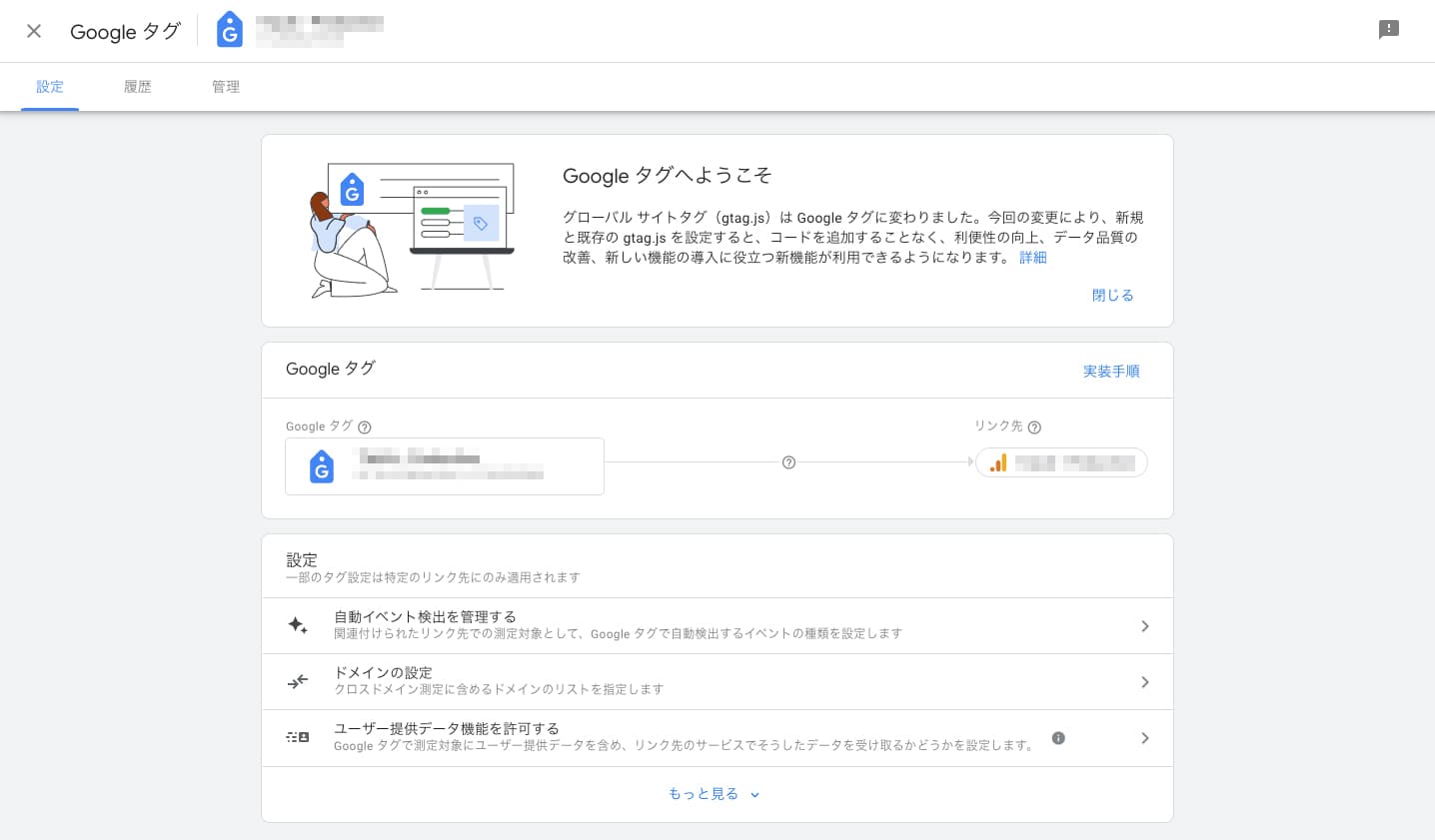Image resolution: width=1435 pixels, height=840 pixels.
Task: Open ユーザー提供データ機能を許可する settings chevron
Action: coord(1145,738)
